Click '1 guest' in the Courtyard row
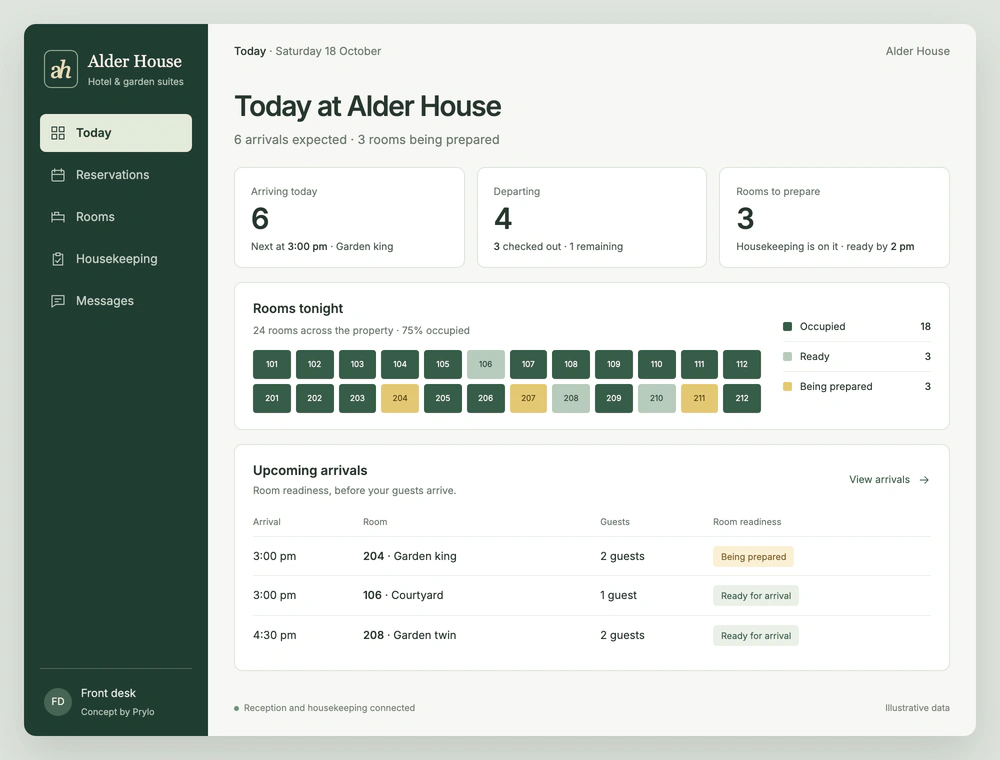The image size is (1000, 760). pos(618,595)
